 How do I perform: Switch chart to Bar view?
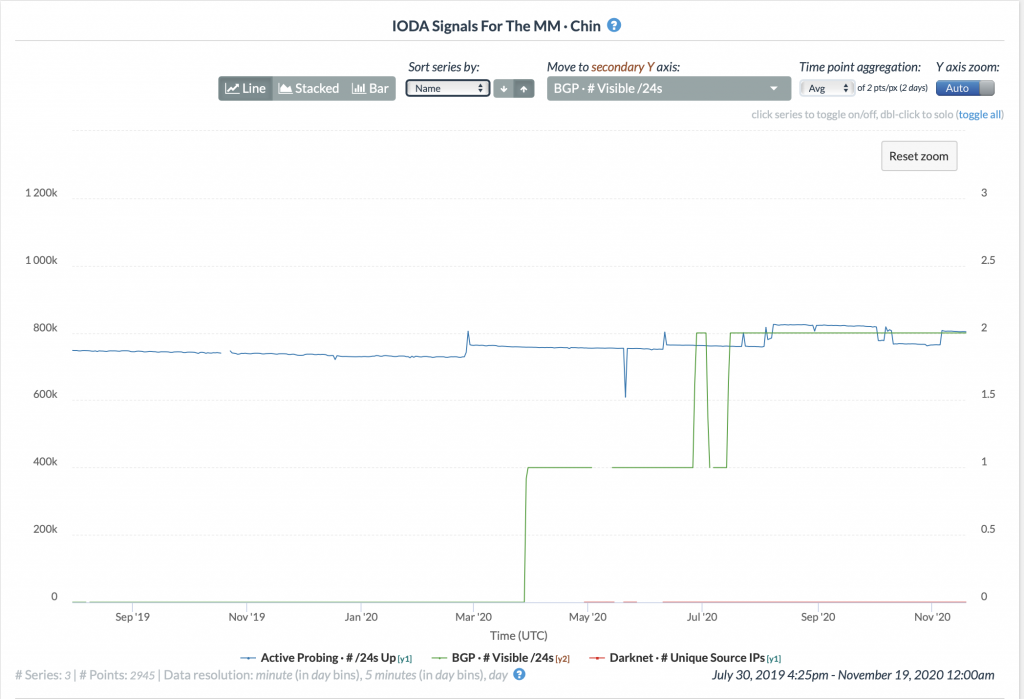click(370, 88)
